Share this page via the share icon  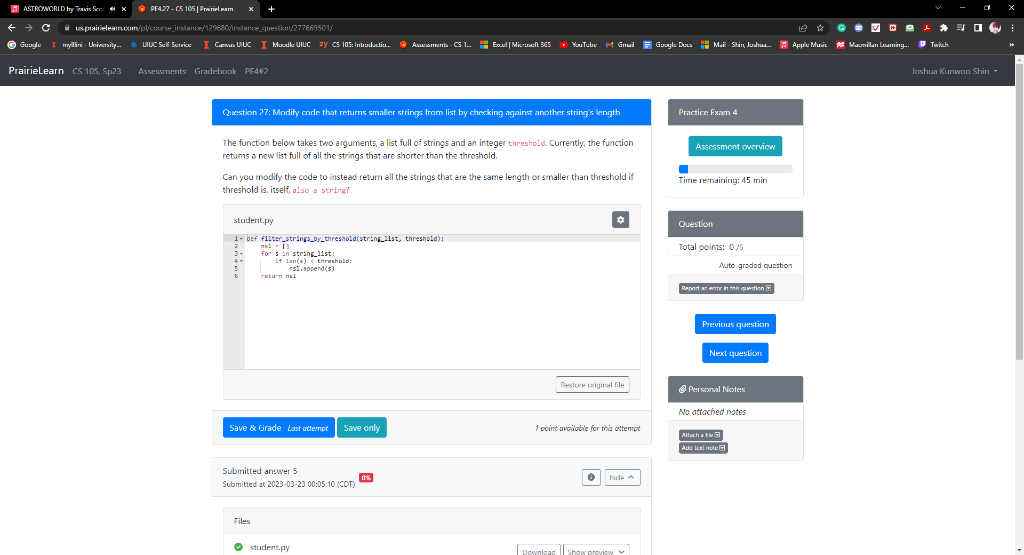point(803,27)
